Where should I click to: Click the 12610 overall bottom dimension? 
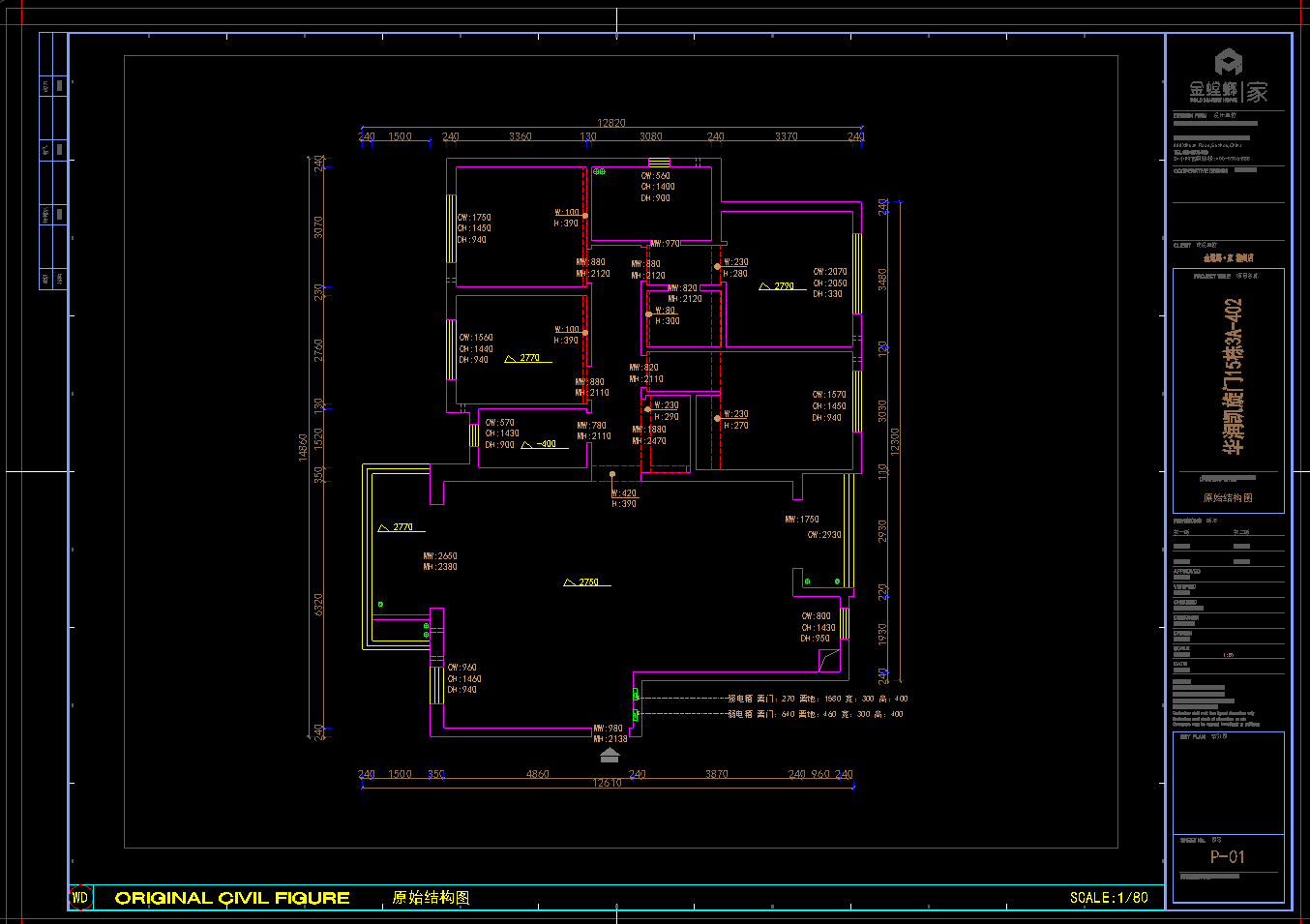point(607,784)
